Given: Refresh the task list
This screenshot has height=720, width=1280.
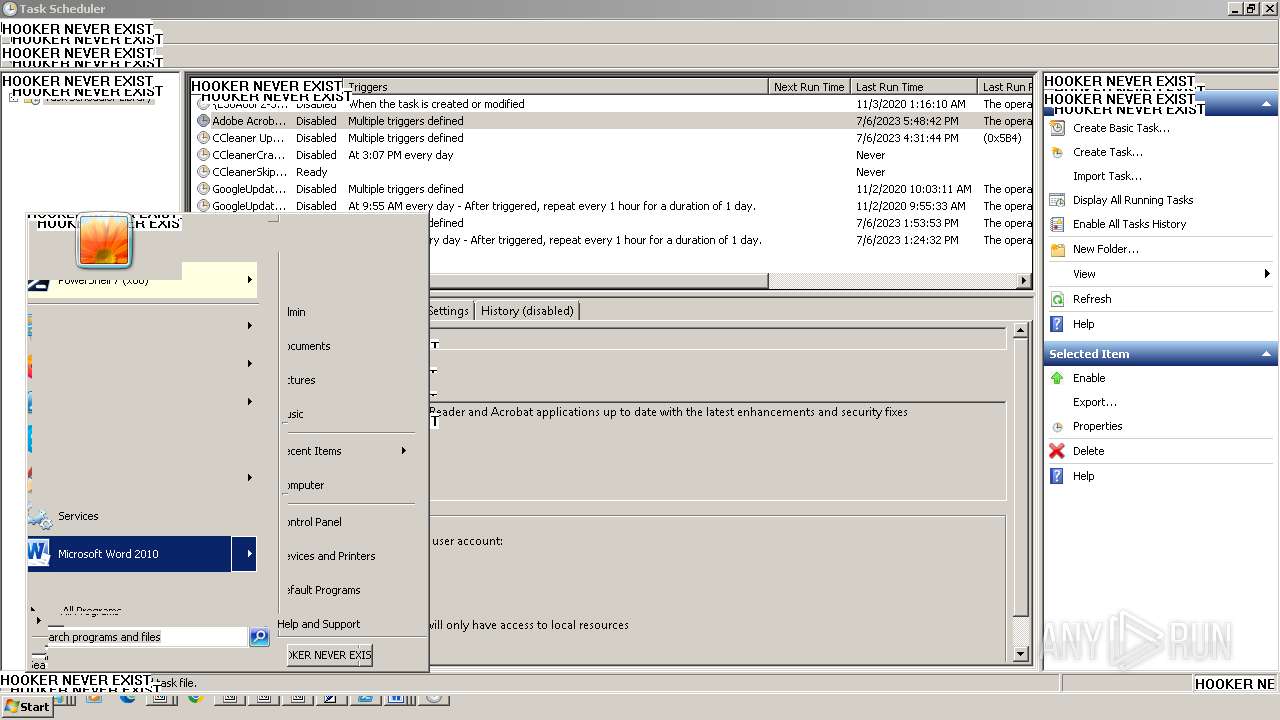Looking at the screenshot, I should [x=1092, y=299].
